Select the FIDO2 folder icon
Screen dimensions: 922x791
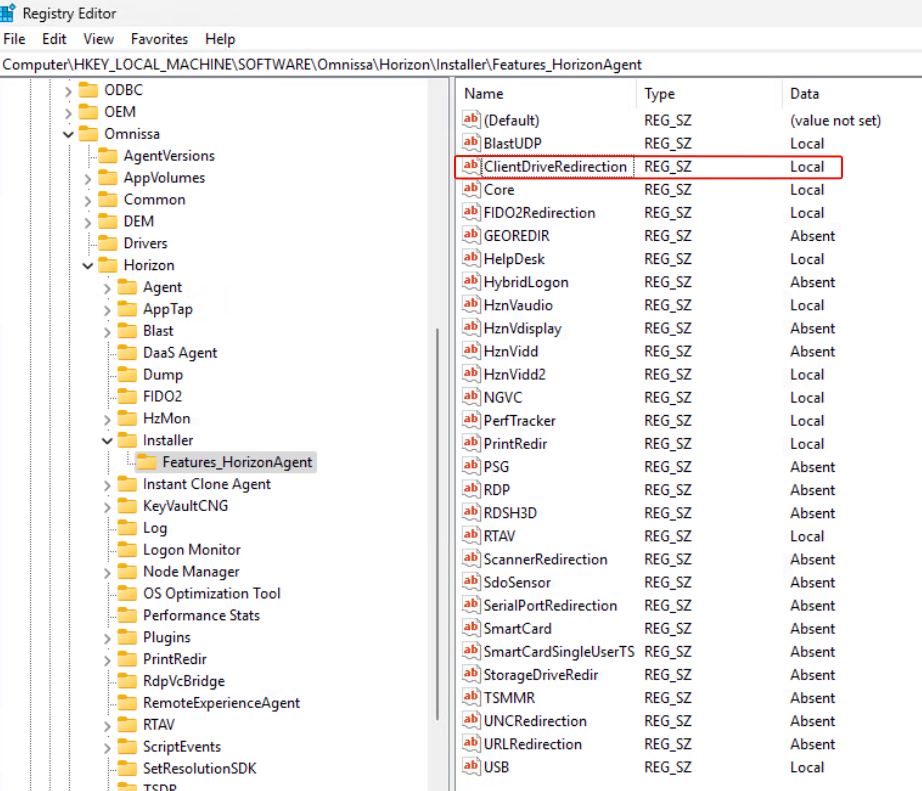coord(127,396)
